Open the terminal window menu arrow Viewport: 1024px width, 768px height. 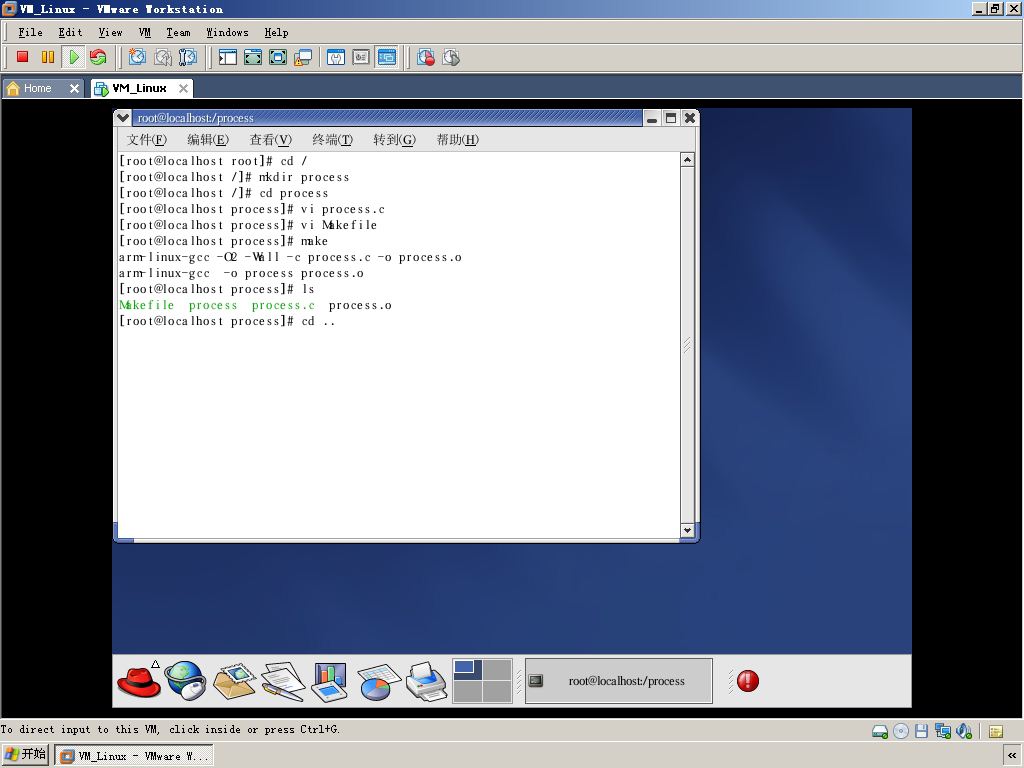click(123, 118)
